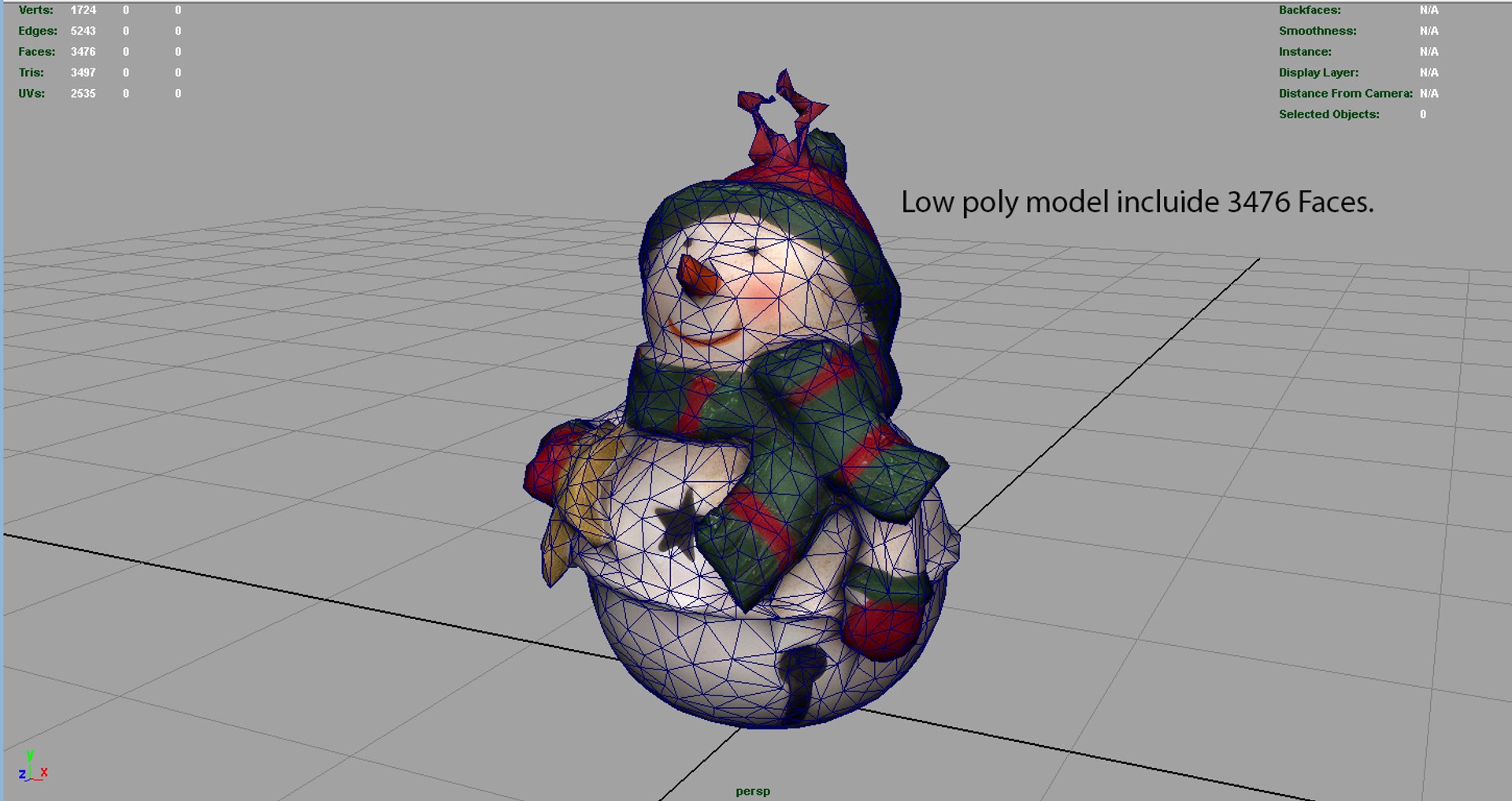Click the Verts: label in the HUD

(x=35, y=10)
